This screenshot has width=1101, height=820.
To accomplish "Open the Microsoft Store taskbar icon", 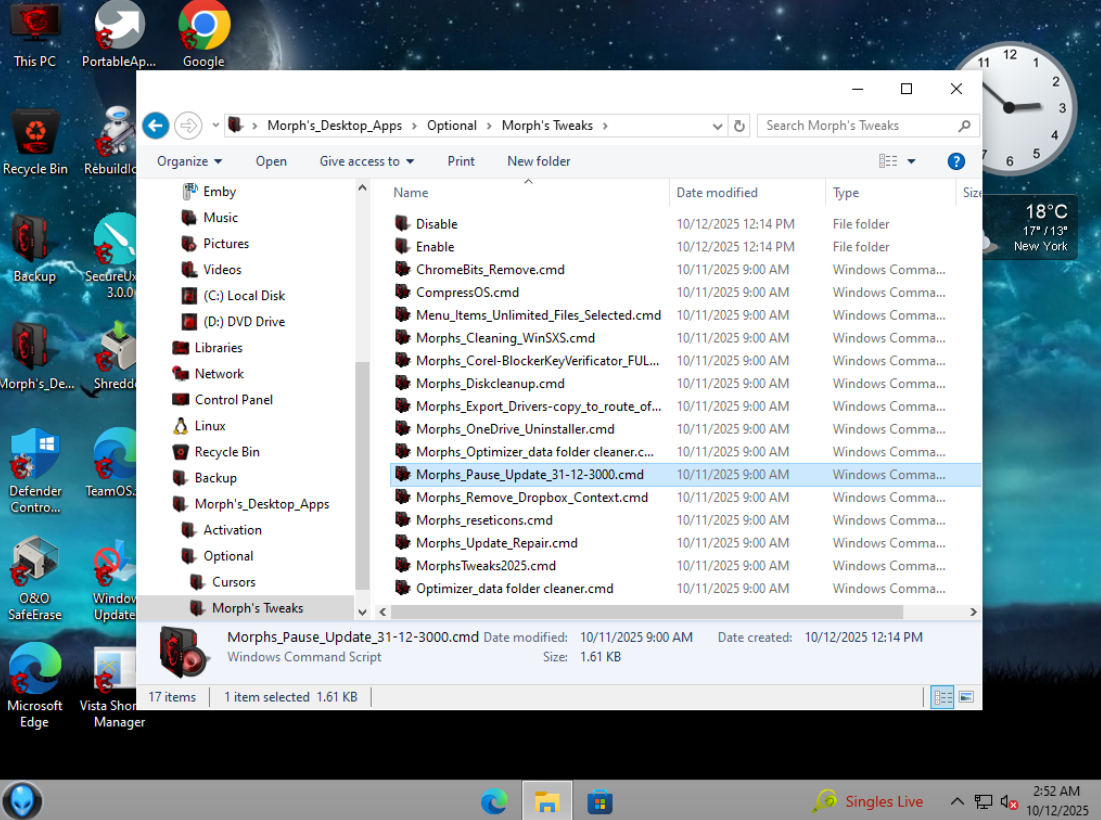I will click(599, 801).
